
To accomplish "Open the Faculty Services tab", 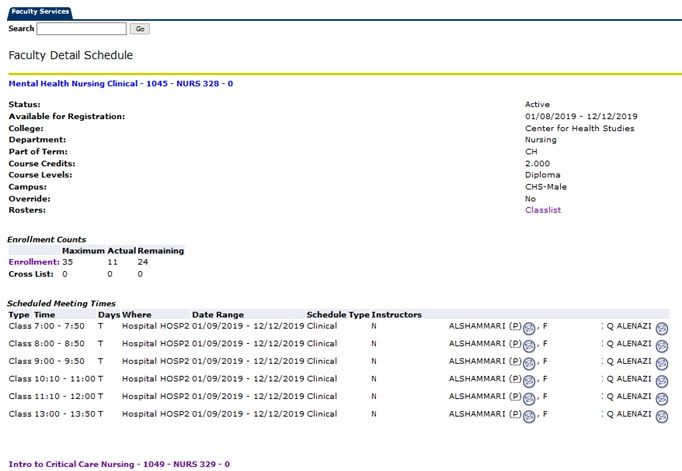I will pyautogui.click(x=40, y=12).
